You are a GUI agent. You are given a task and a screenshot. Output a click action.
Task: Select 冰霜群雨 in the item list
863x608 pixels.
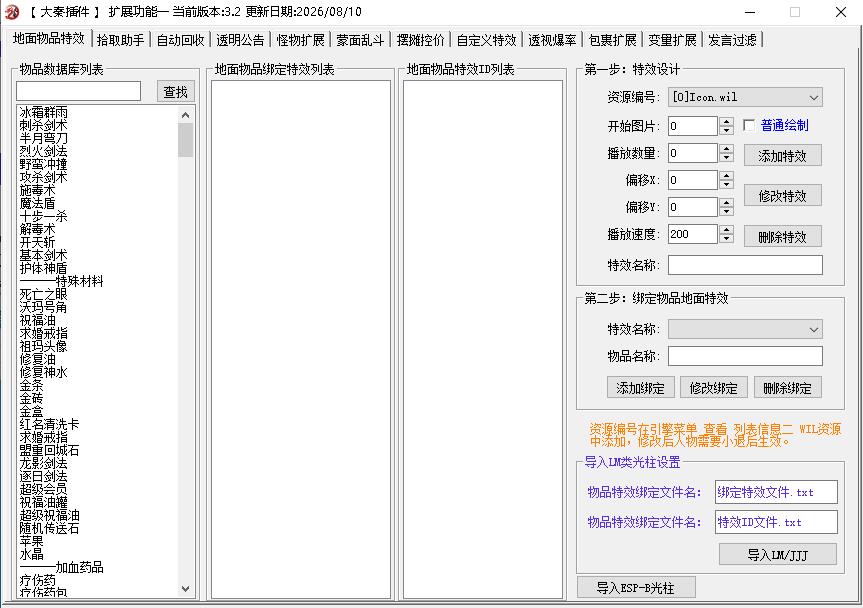(x=43, y=112)
